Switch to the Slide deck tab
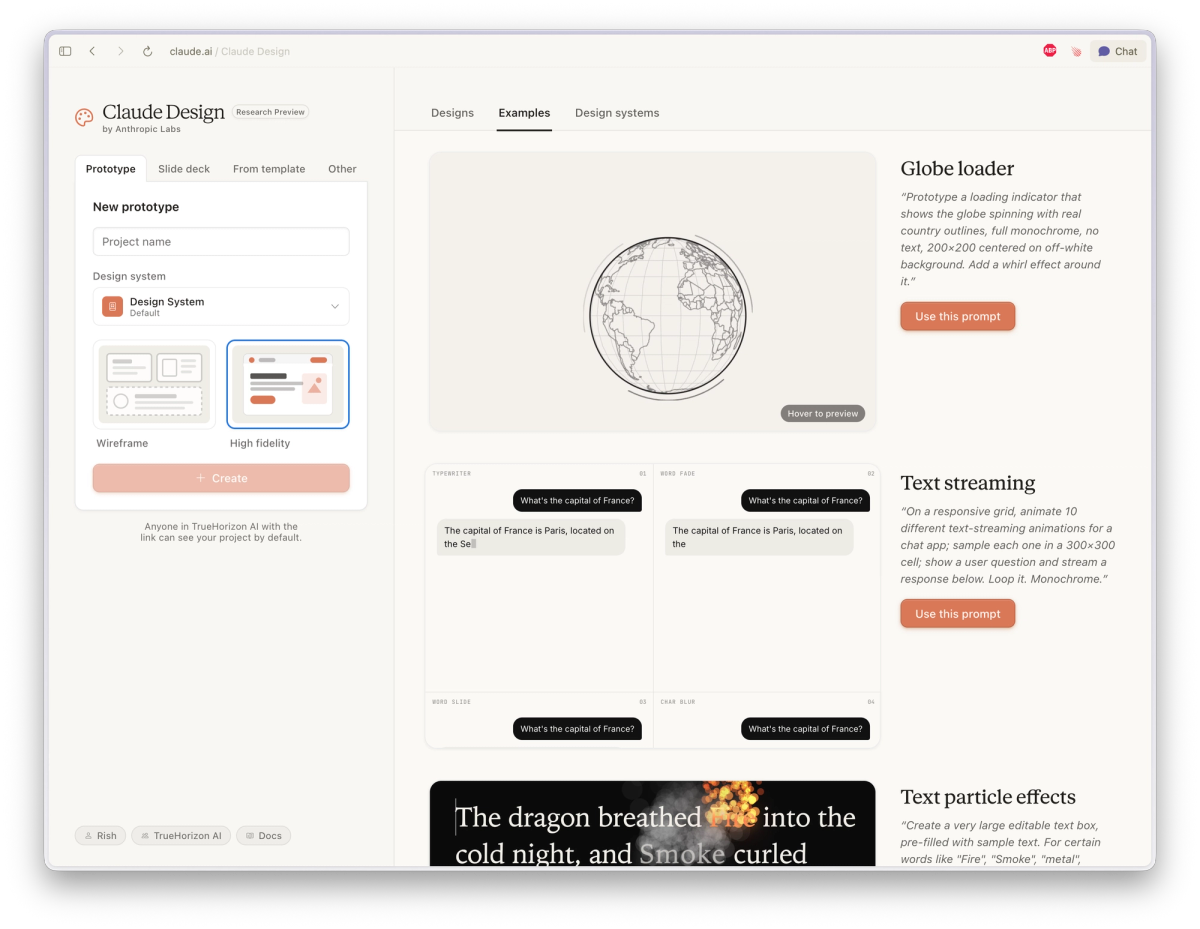 [184, 169]
